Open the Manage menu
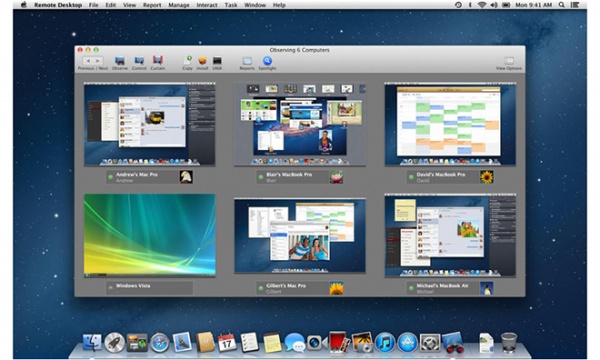Viewport: 600px width, 360px height. coord(179,5)
